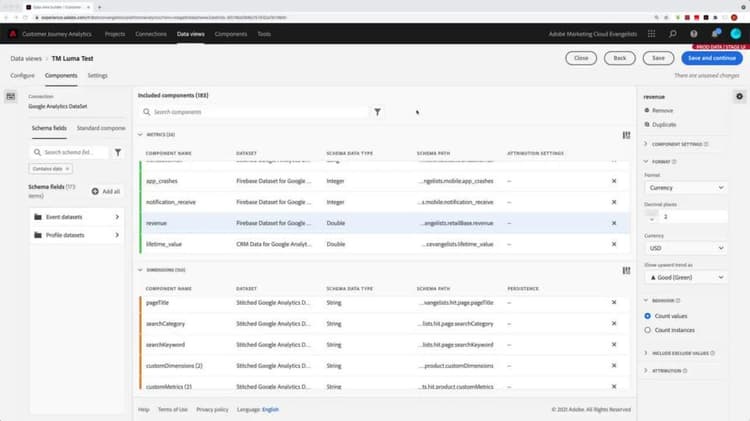Image resolution: width=750 pixels, height=421 pixels.
Task: Click the Search components field
Action: (x=254, y=112)
